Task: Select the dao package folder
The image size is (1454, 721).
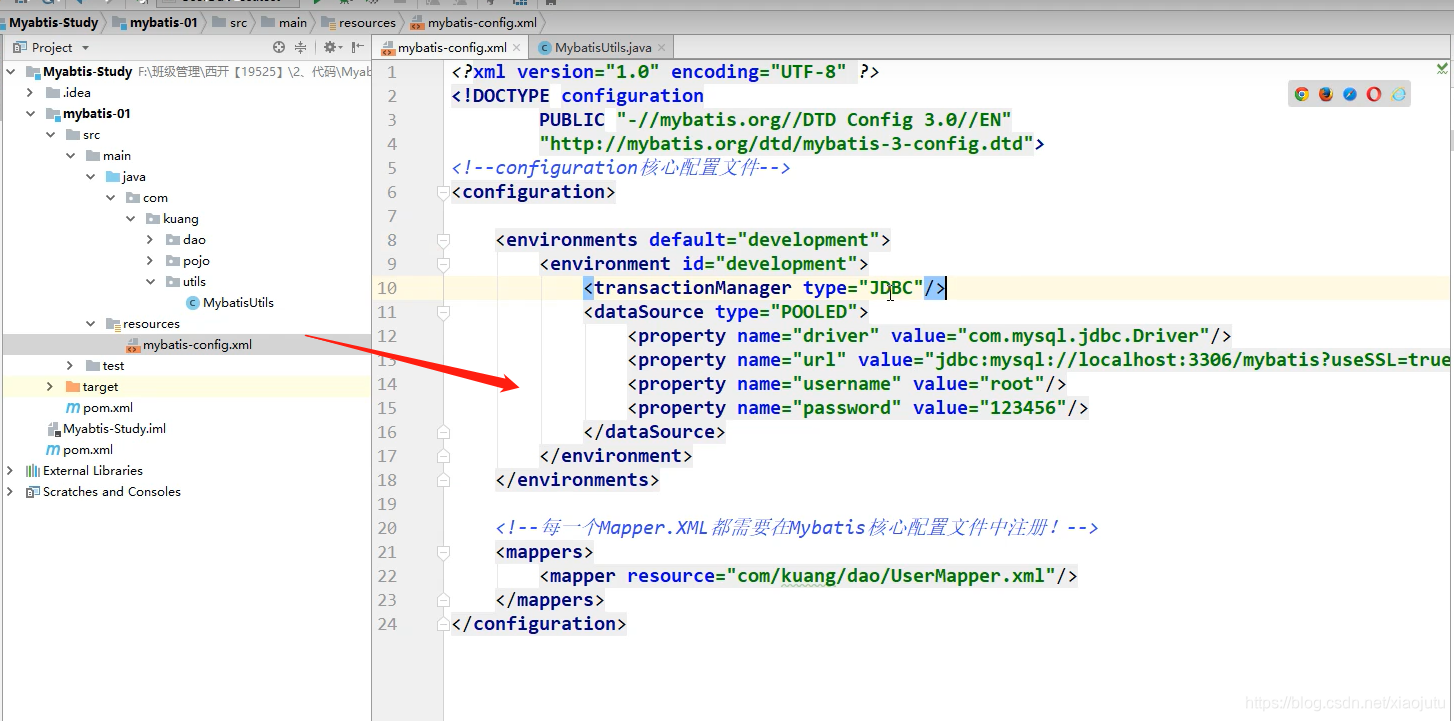Action: click(186, 239)
